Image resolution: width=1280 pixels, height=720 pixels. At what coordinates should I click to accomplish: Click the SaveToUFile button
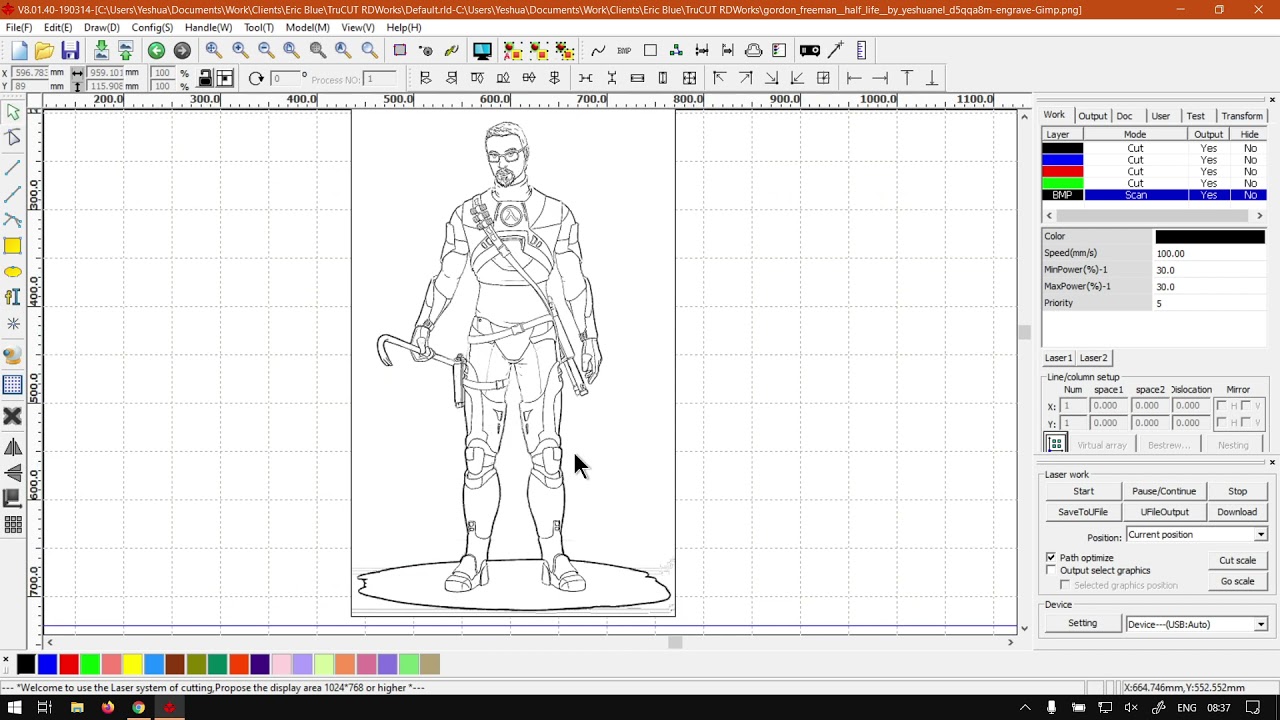tap(1083, 512)
